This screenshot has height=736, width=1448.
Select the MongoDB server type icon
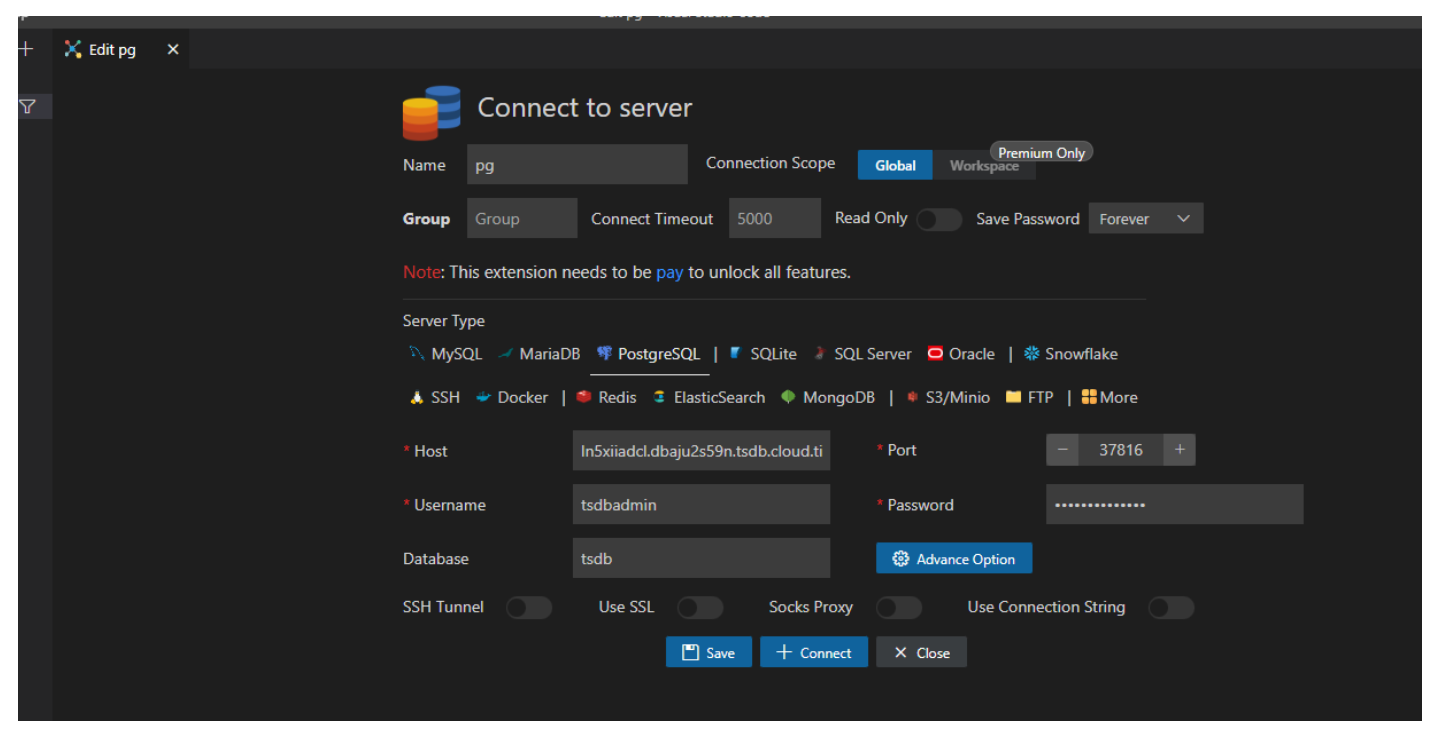[788, 398]
